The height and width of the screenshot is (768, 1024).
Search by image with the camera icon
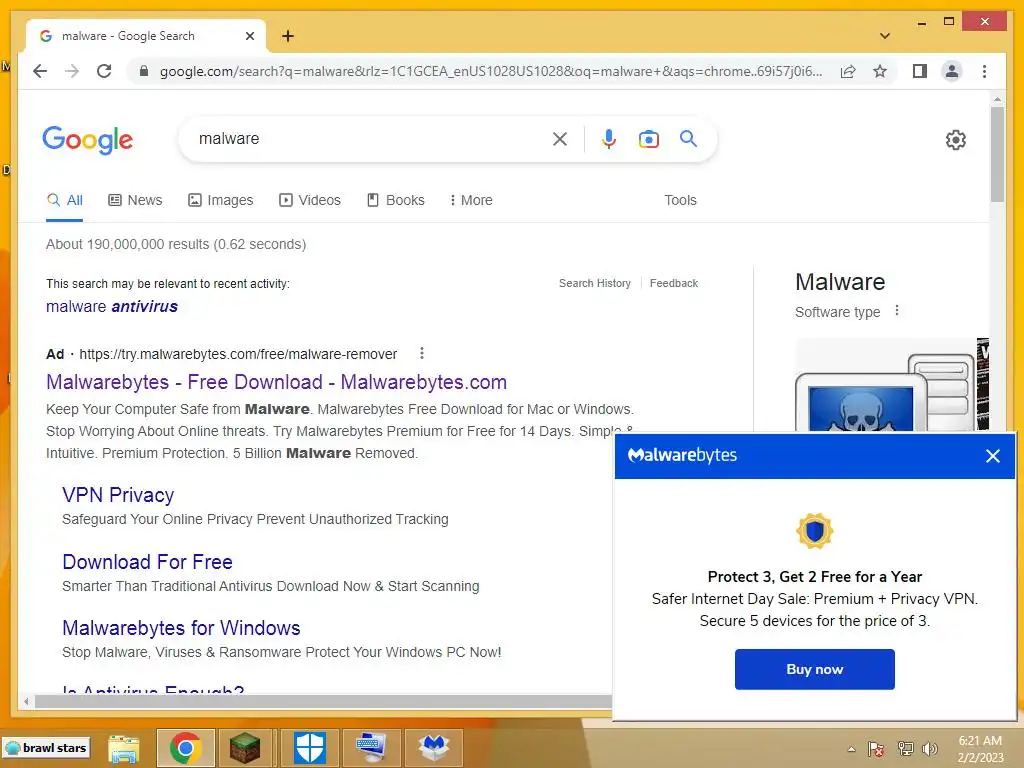(648, 138)
